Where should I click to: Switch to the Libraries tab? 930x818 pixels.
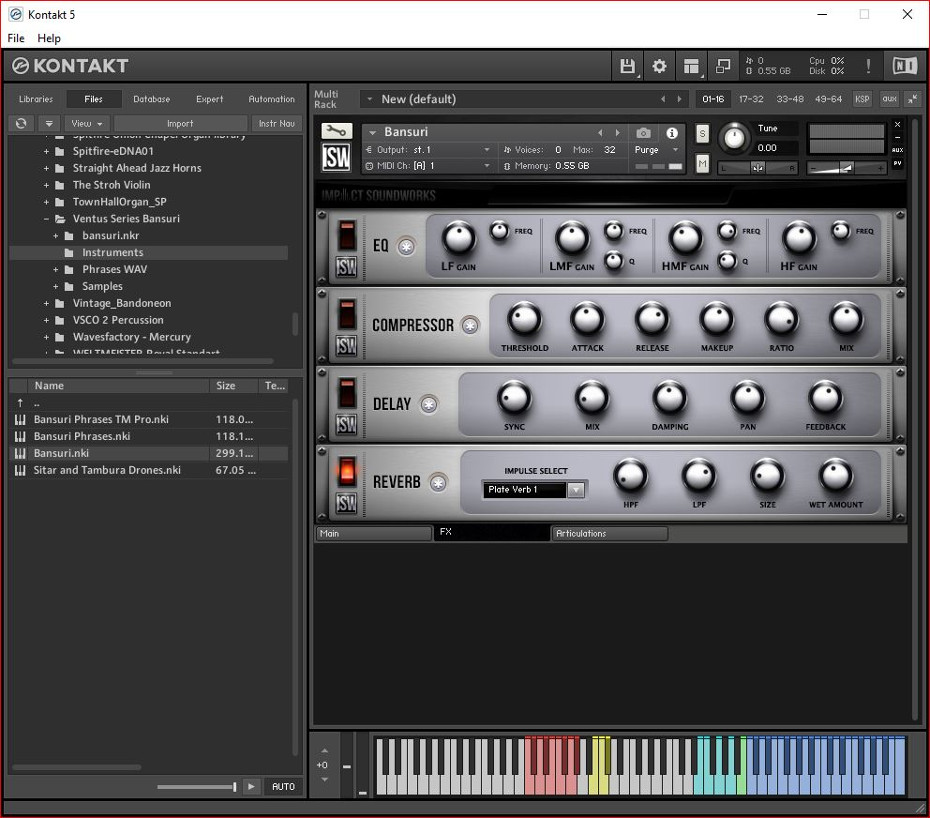tap(36, 99)
